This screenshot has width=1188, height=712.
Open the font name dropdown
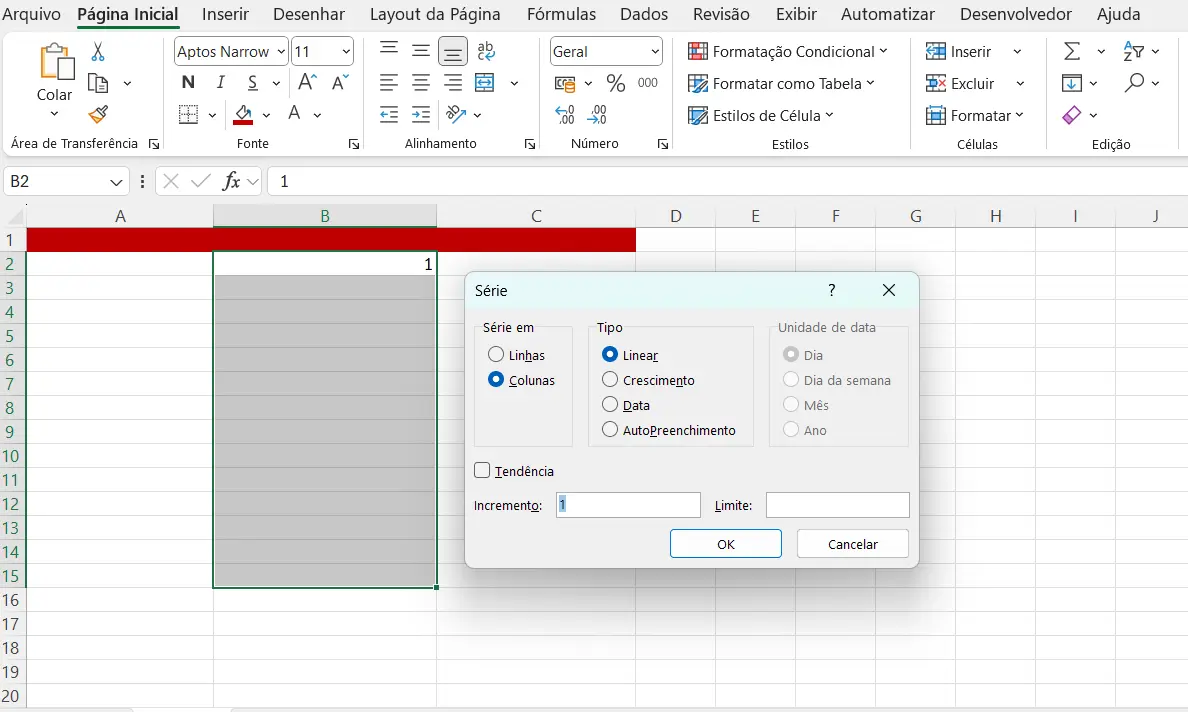point(281,52)
